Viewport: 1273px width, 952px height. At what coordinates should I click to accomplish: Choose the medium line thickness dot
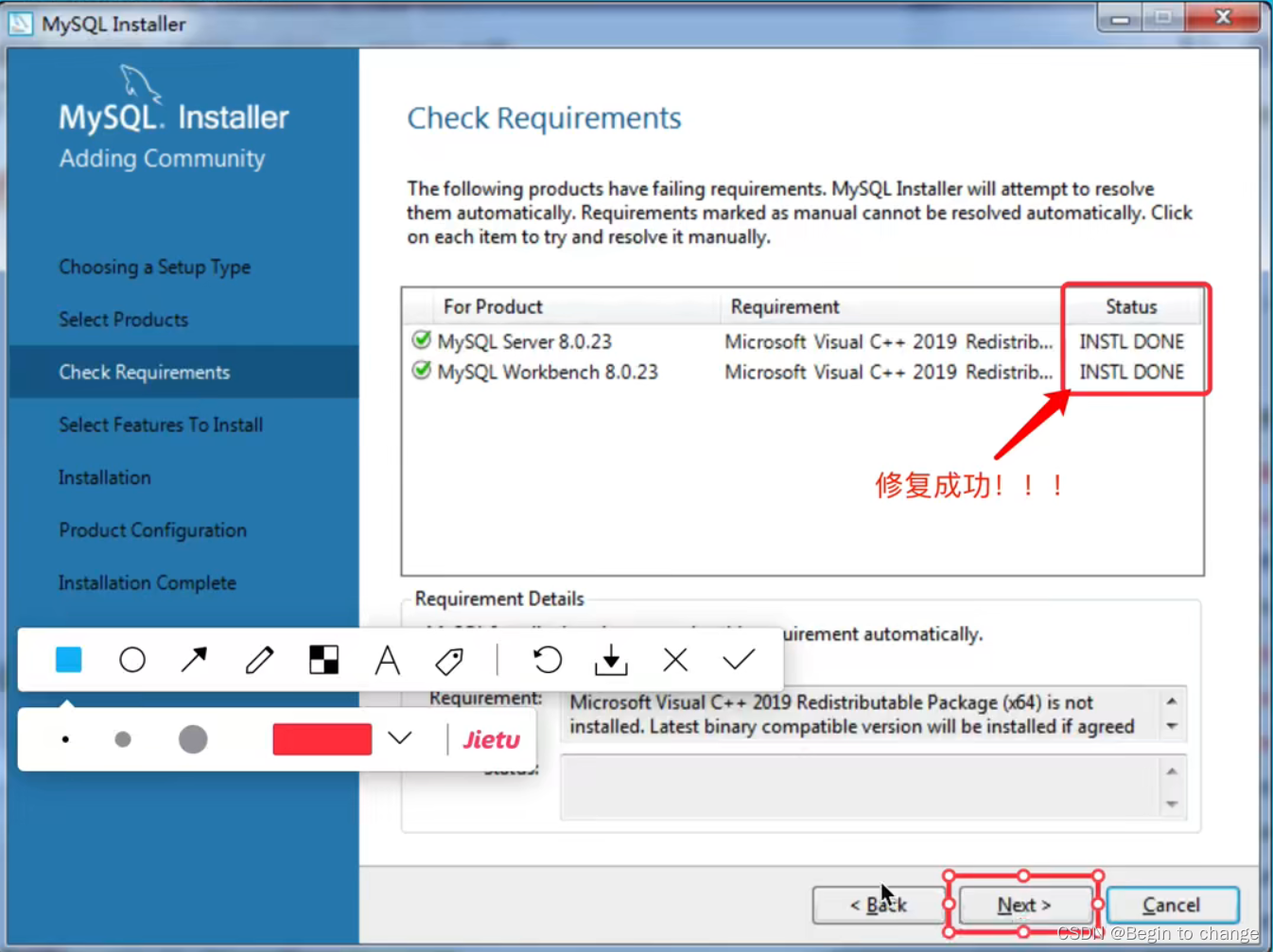tap(123, 739)
